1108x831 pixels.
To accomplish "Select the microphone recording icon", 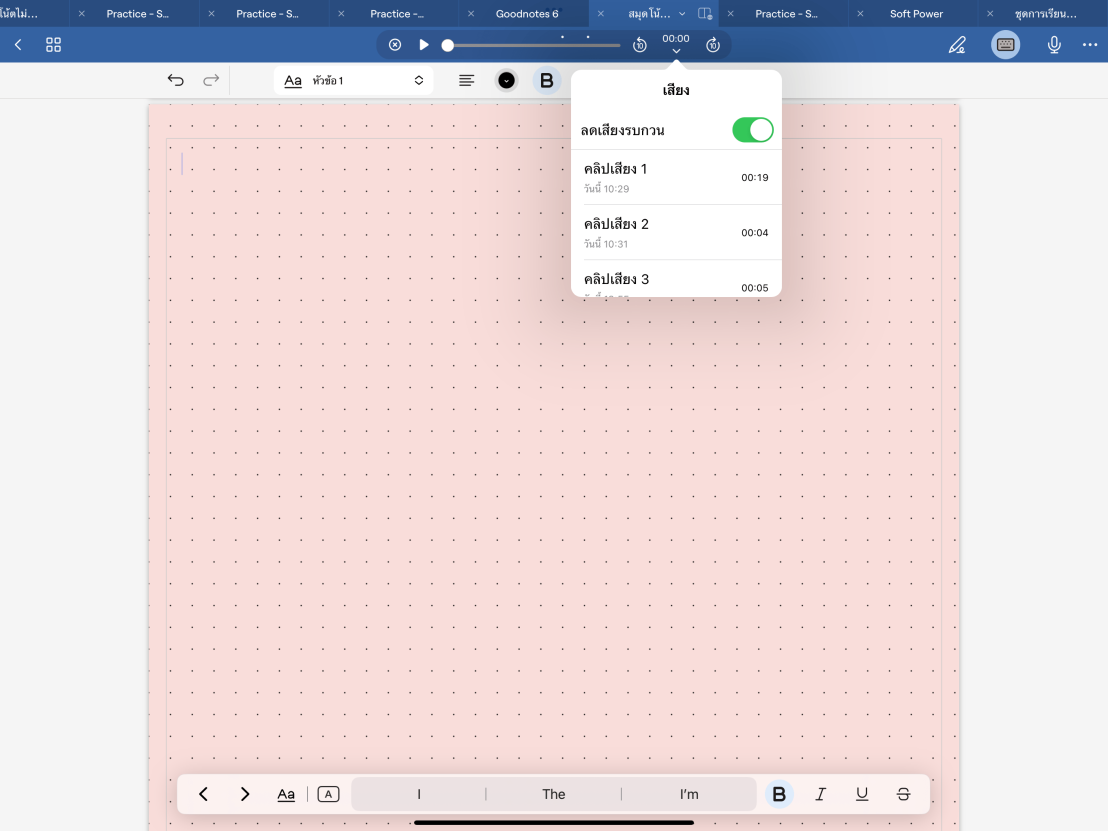I will click(x=1054, y=44).
